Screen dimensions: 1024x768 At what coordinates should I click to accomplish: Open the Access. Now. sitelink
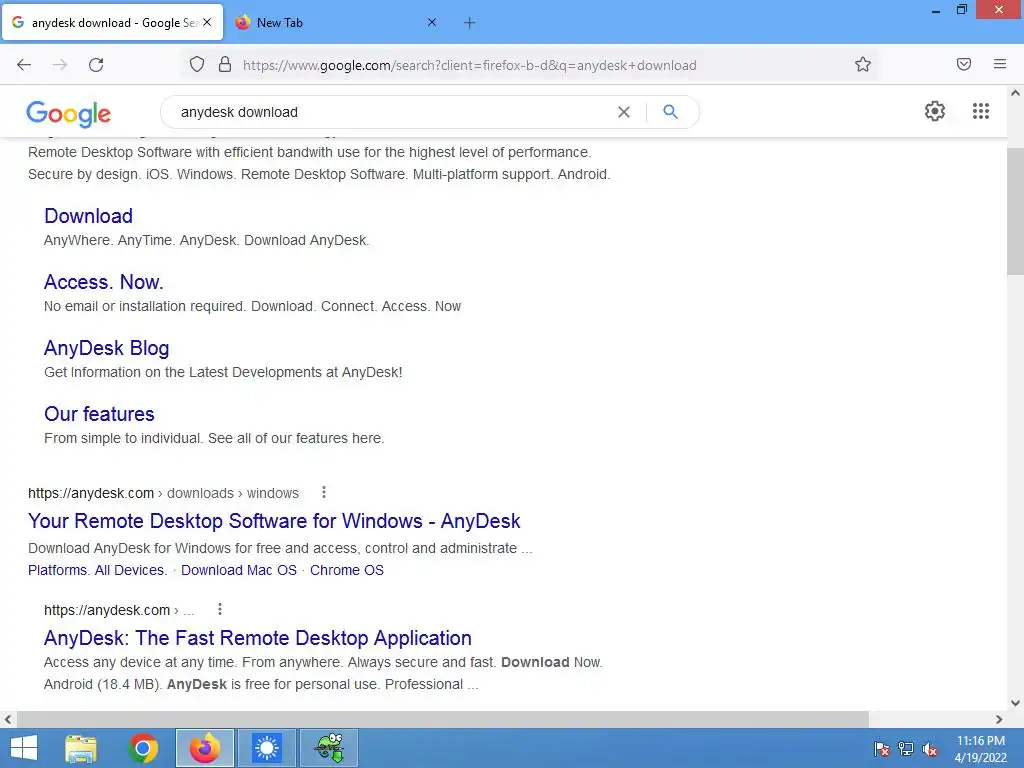pos(103,282)
